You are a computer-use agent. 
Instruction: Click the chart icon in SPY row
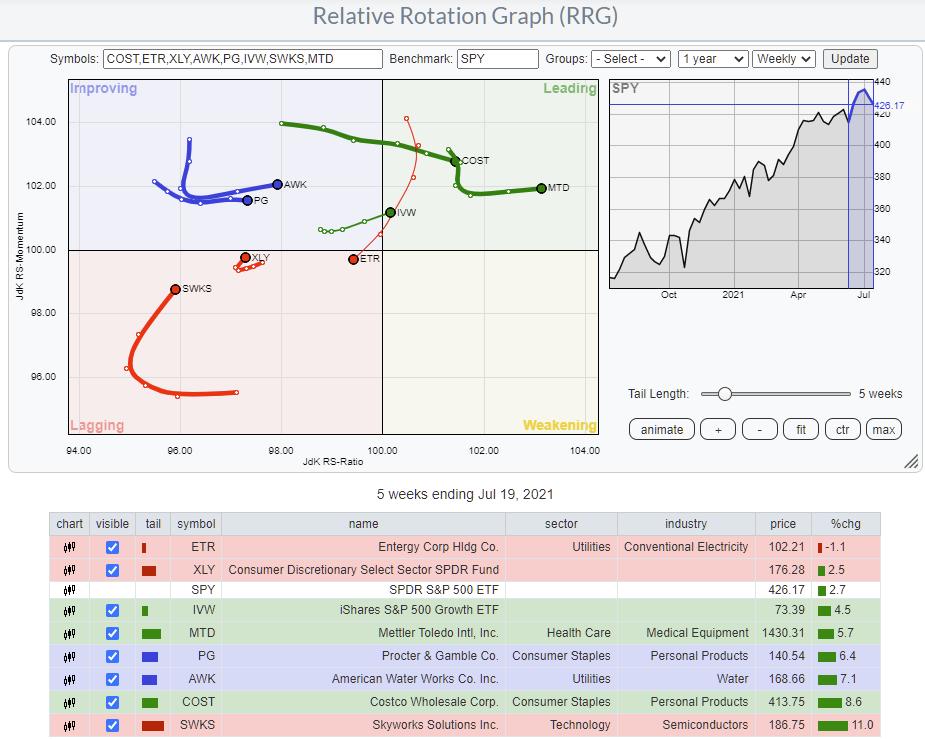(x=69, y=587)
